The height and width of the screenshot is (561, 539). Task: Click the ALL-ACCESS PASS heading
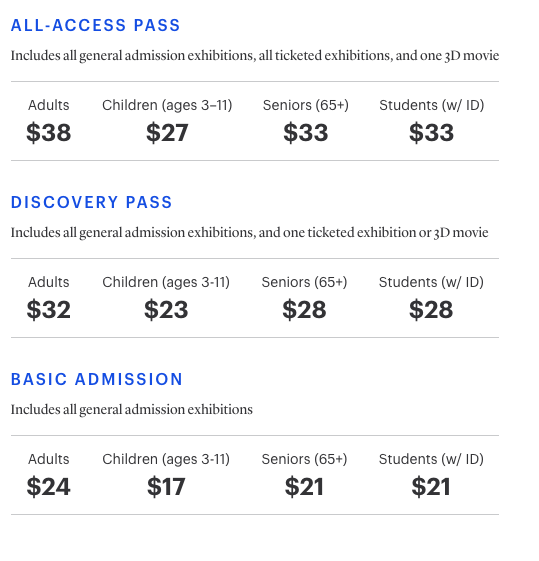coord(95,25)
